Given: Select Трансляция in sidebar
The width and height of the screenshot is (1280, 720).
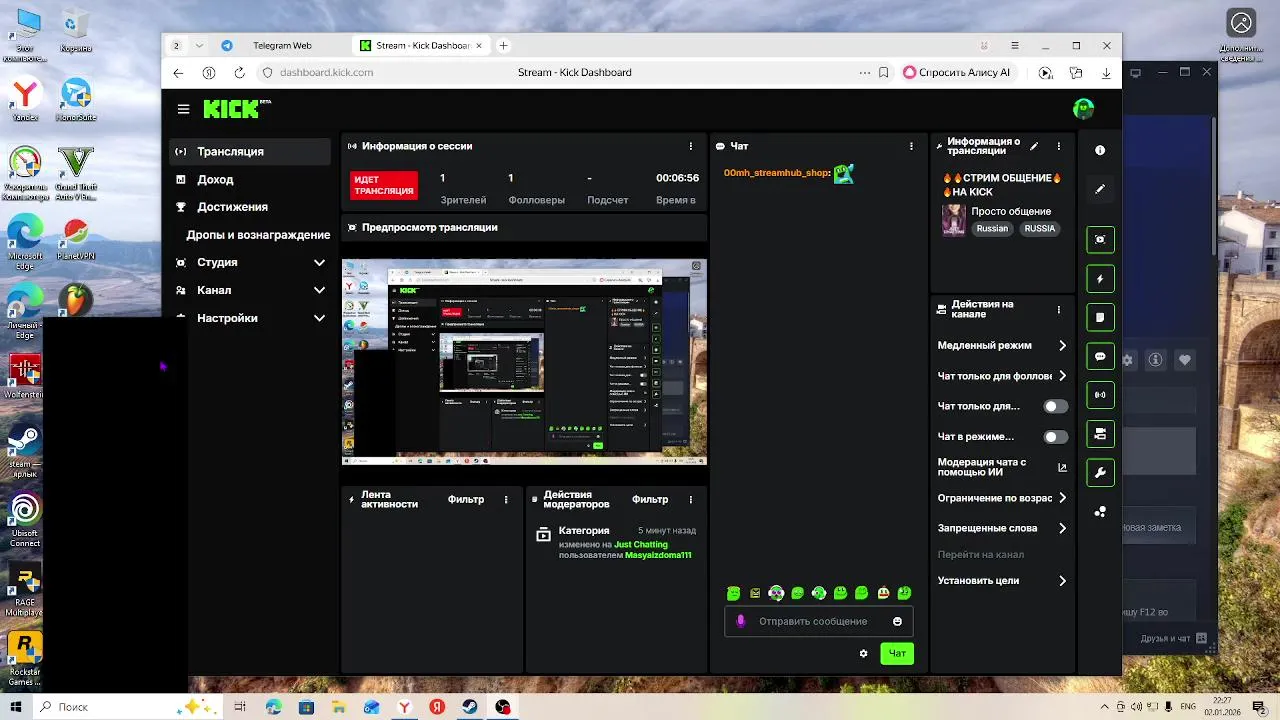Looking at the screenshot, I should (x=250, y=152).
